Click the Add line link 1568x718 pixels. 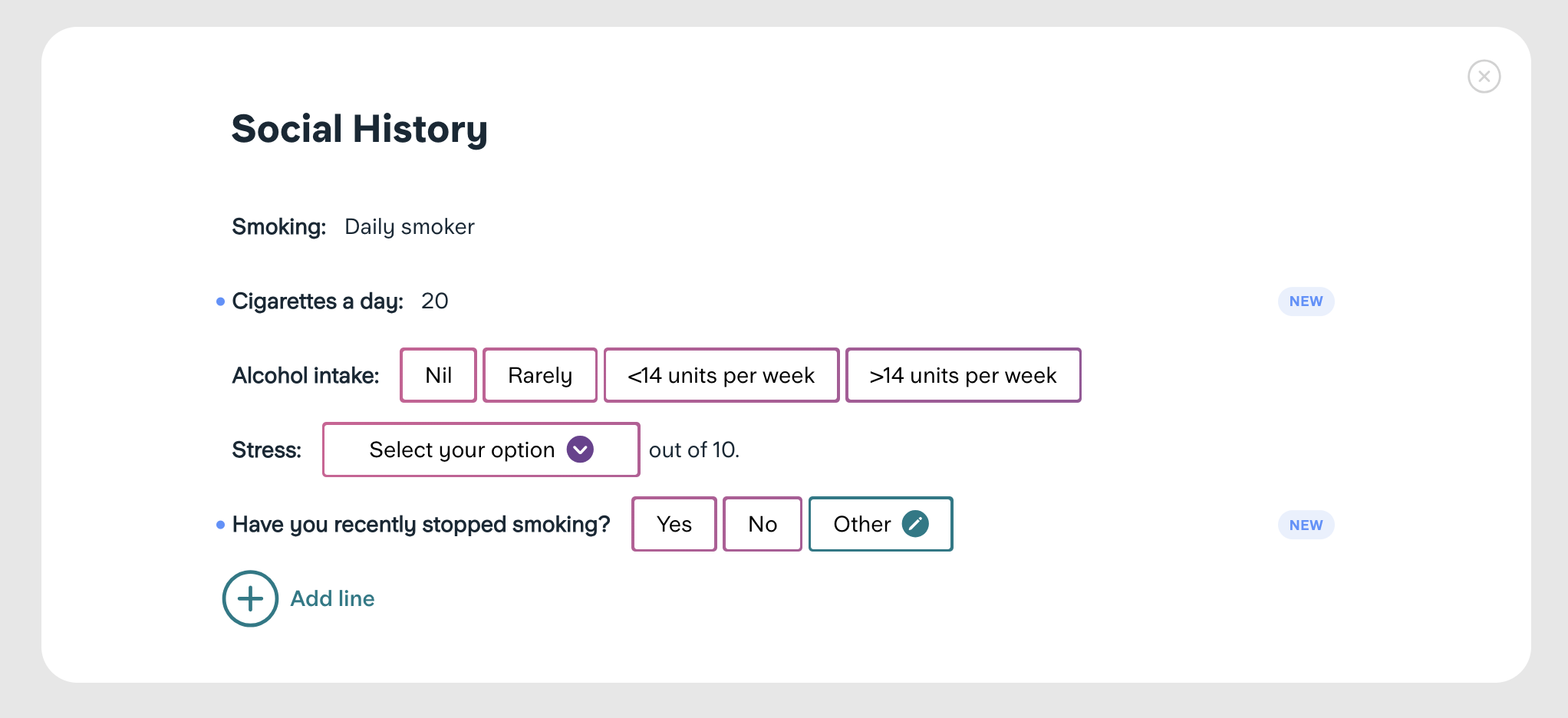[x=332, y=598]
